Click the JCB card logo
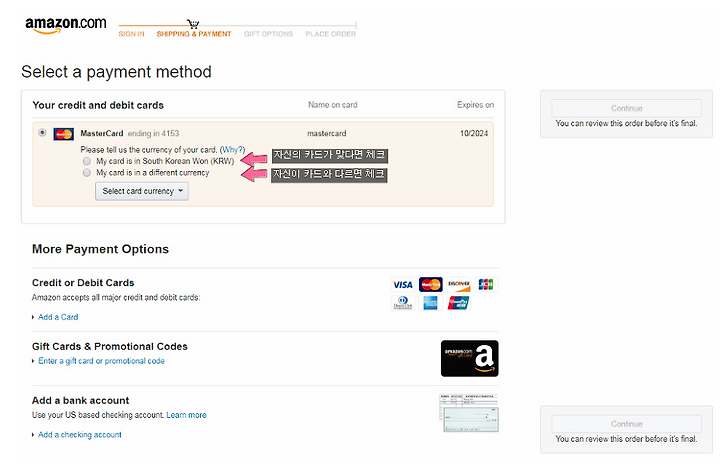720x465 pixels. click(x=486, y=285)
